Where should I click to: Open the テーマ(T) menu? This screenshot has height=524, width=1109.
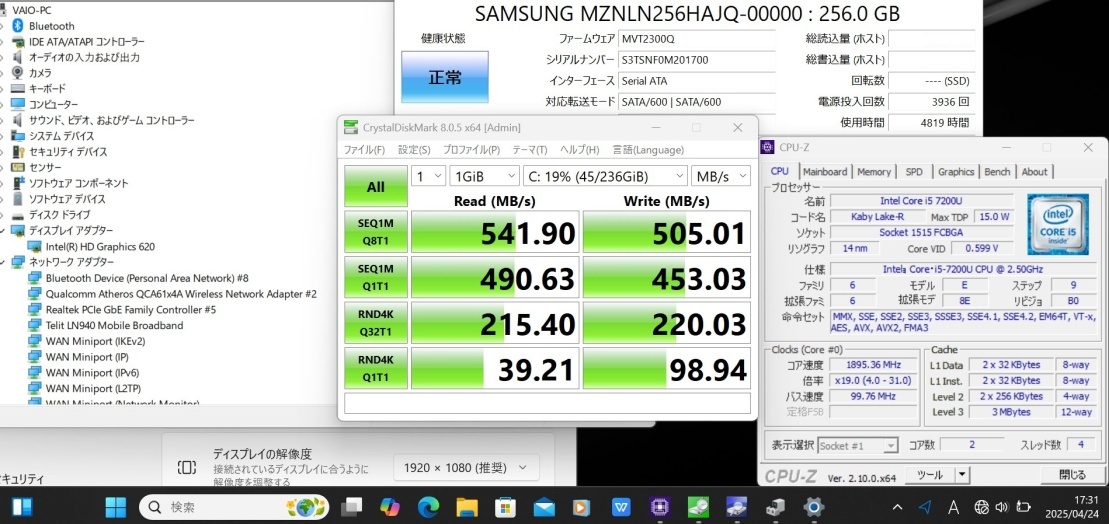[x=530, y=150]
